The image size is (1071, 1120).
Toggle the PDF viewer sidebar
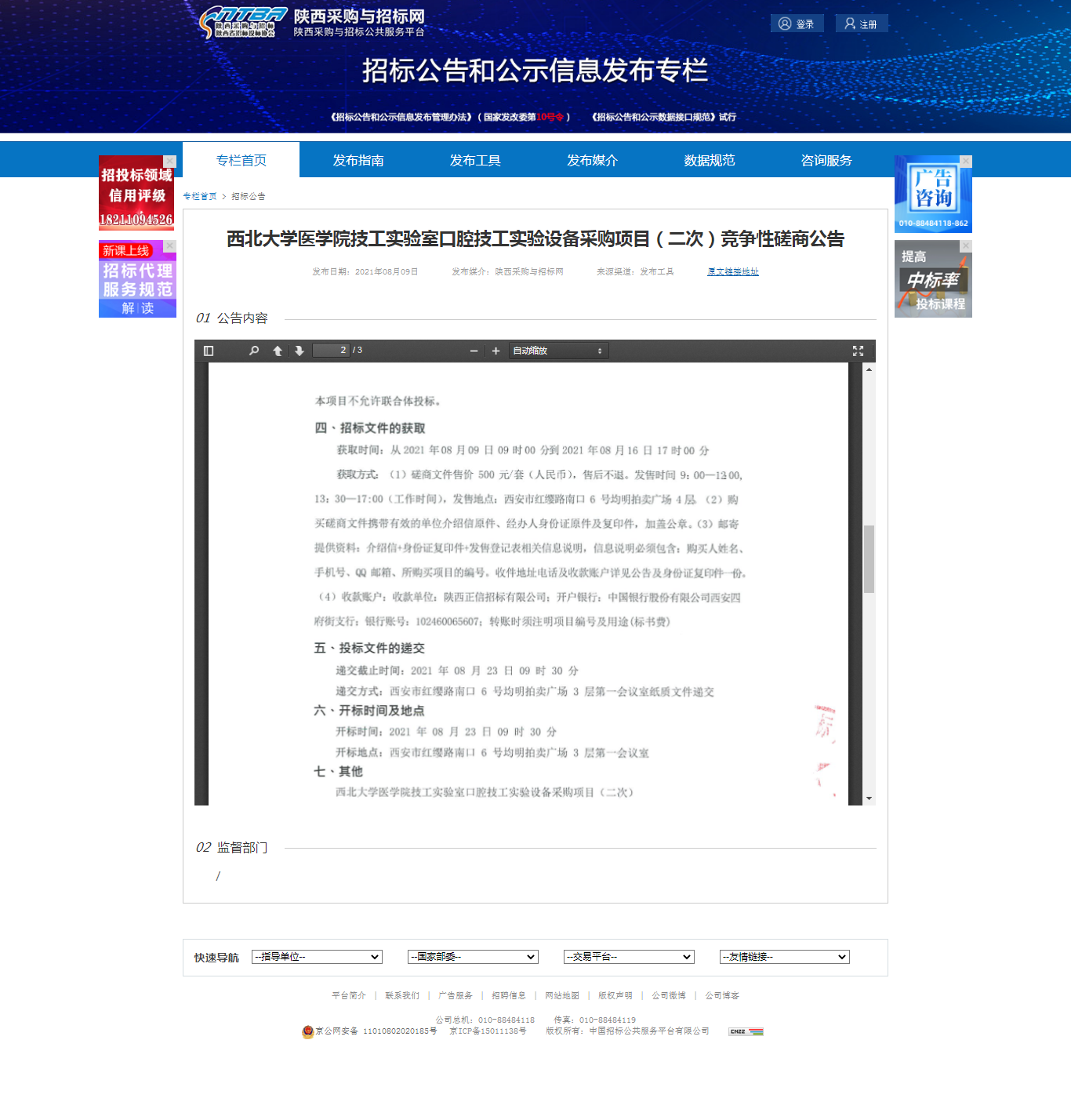pyautogui.click(x=209, y=351)
